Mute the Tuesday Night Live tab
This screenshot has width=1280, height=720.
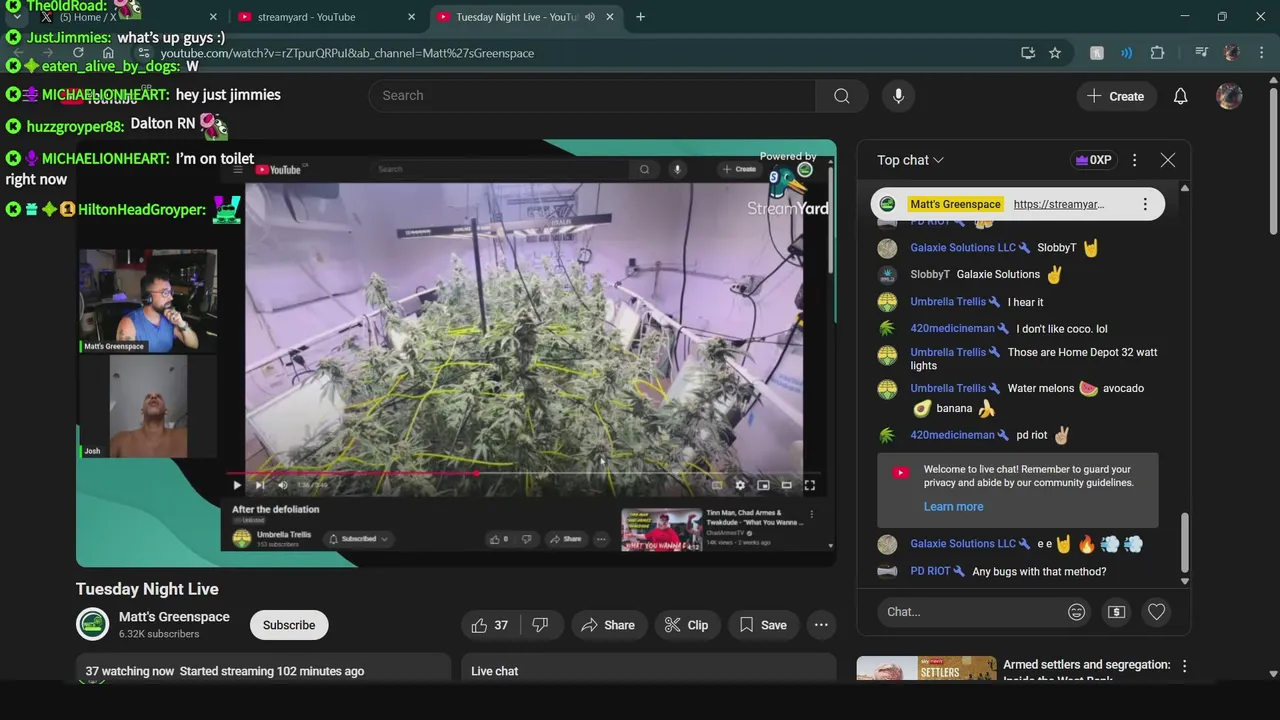click(x=590, y=17)
